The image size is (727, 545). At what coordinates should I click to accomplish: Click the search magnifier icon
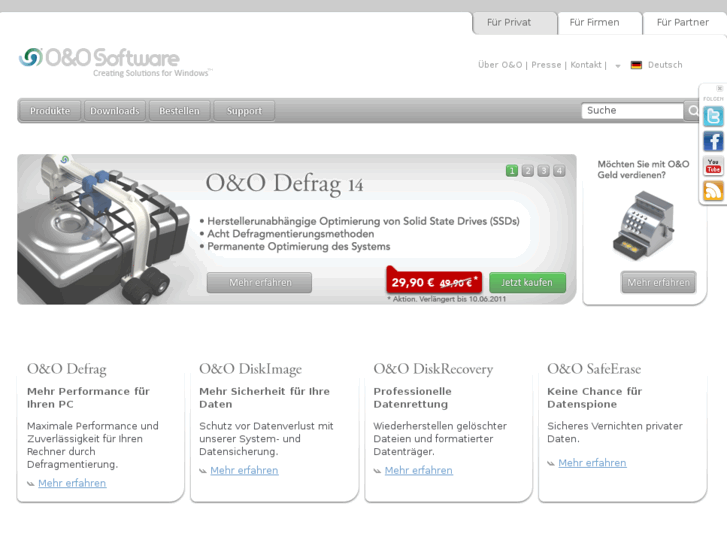tap(692, 111)
